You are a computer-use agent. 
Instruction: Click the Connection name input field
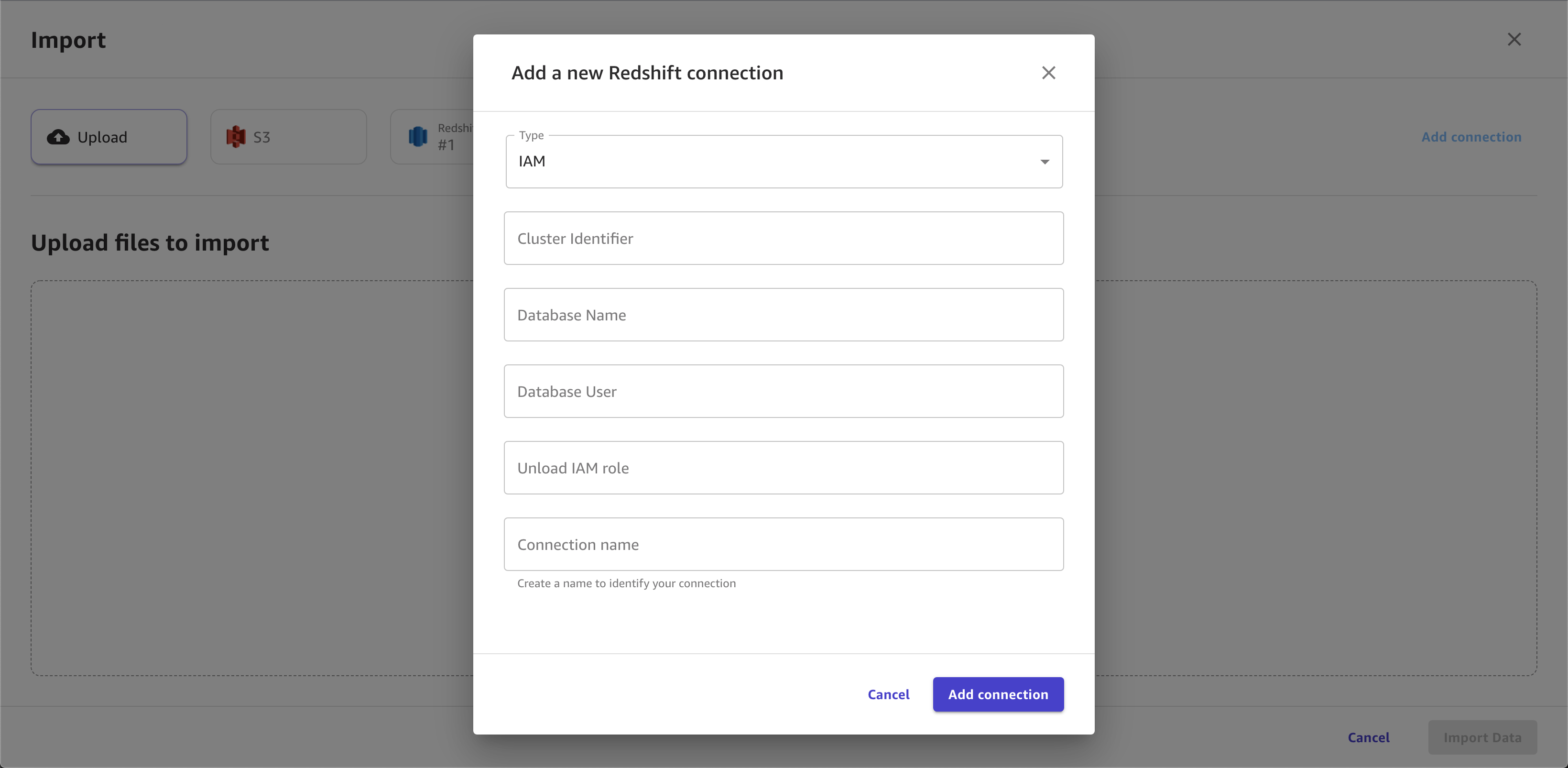(x=783, y=544)
